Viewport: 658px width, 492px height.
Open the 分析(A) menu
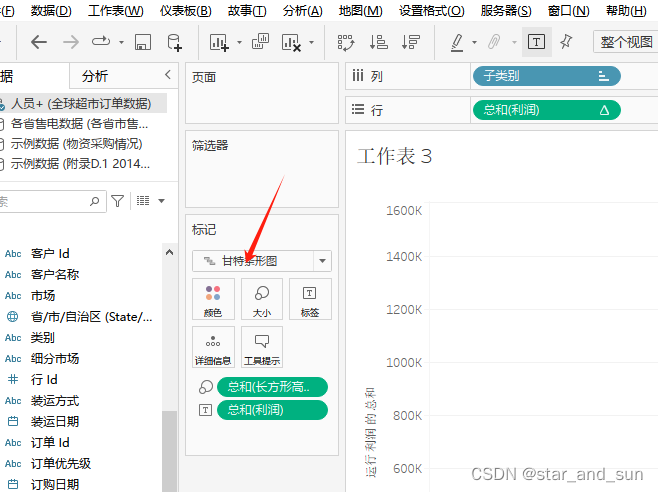pos(303,10)
